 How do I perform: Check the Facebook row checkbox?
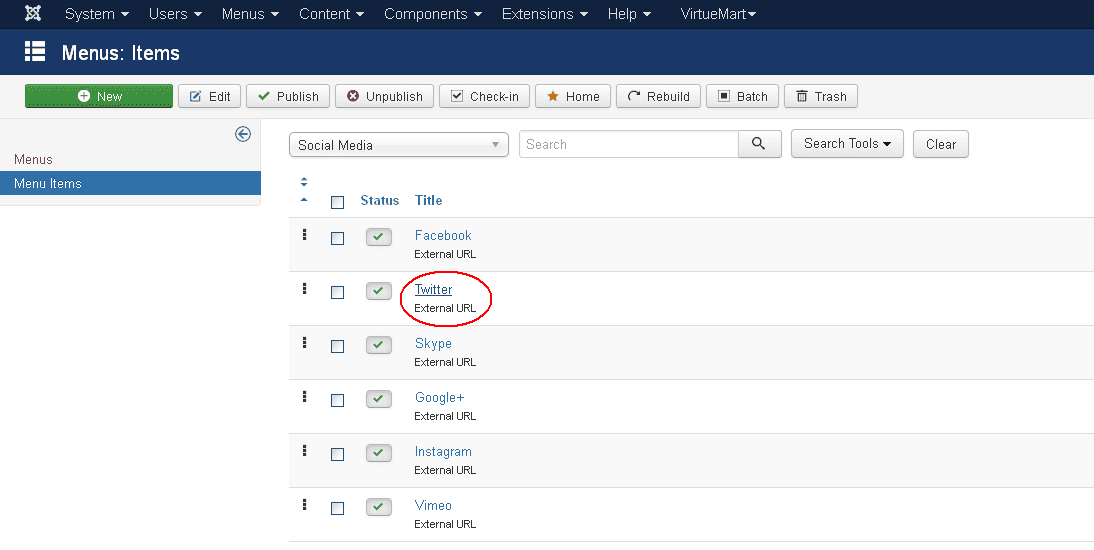click(338, 239)
